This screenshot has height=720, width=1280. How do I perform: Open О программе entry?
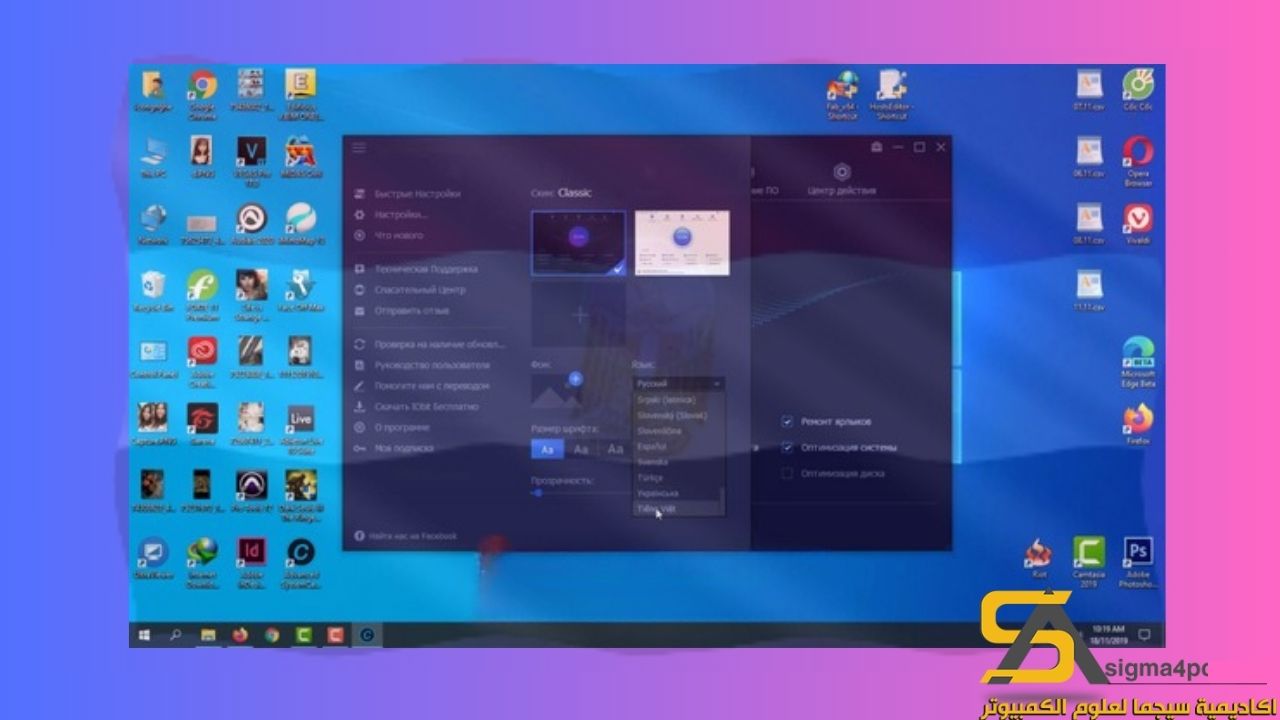point(393,428)
